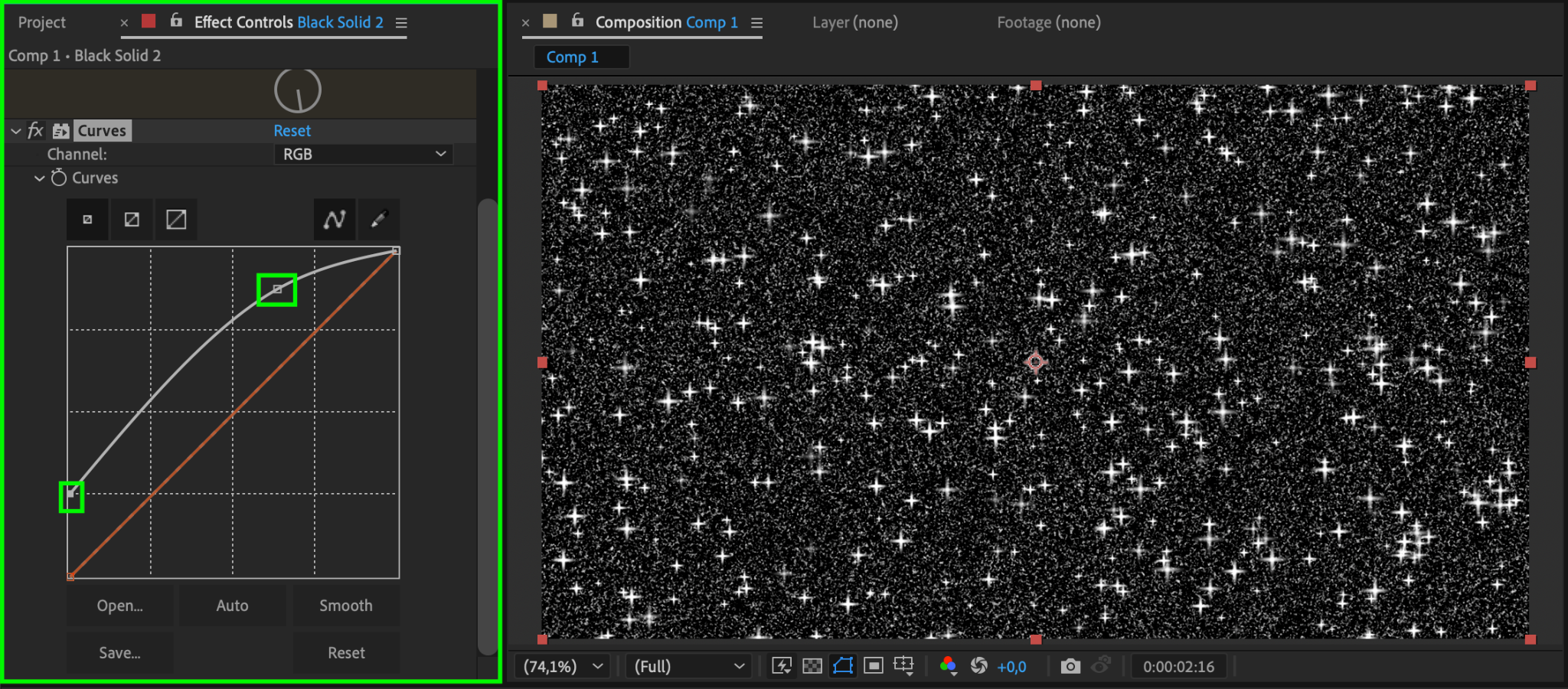Click the angle dial control above Curves

point(298,90)
